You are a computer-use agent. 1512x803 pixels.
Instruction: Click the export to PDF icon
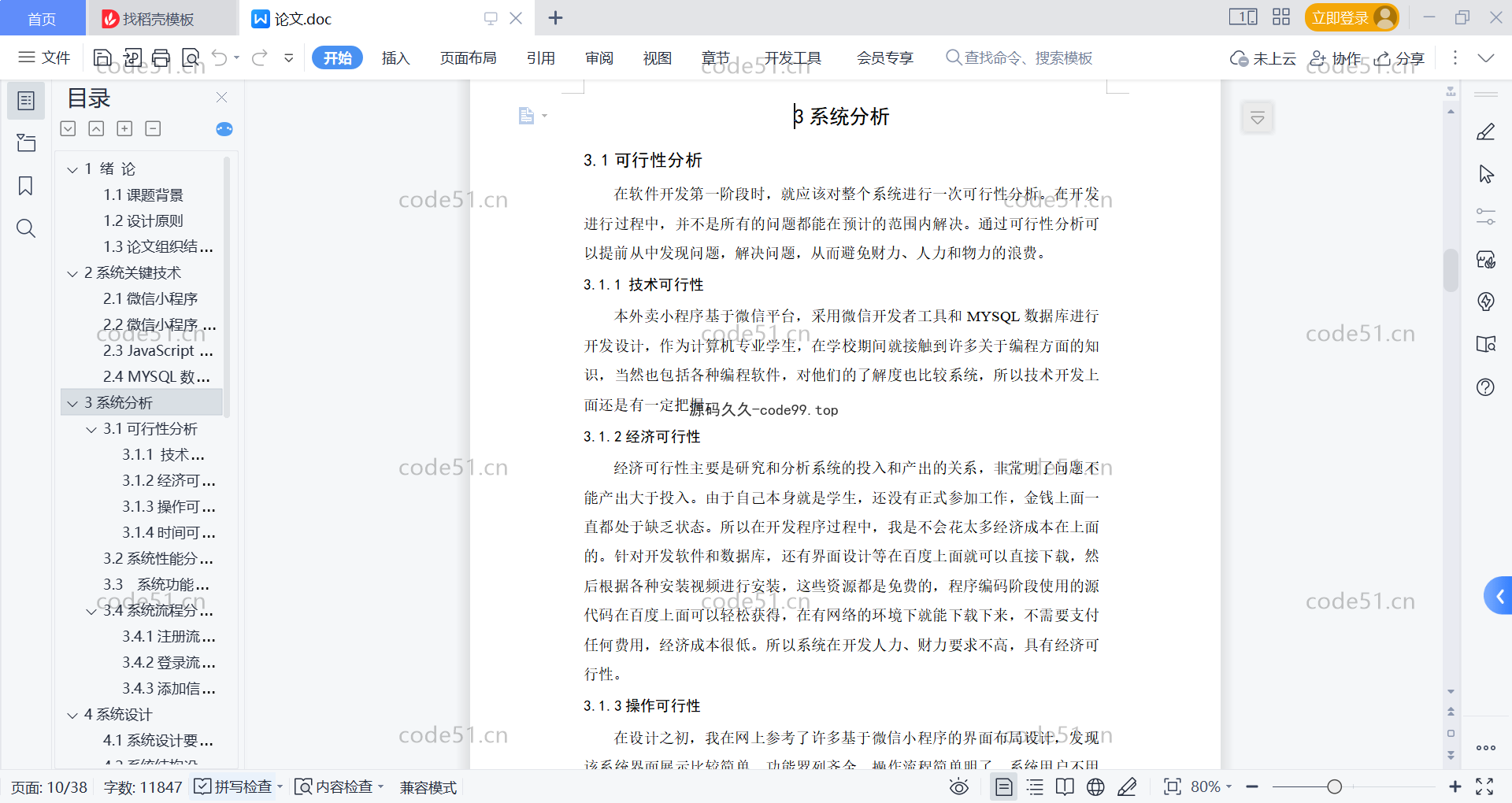pos(132,57)
